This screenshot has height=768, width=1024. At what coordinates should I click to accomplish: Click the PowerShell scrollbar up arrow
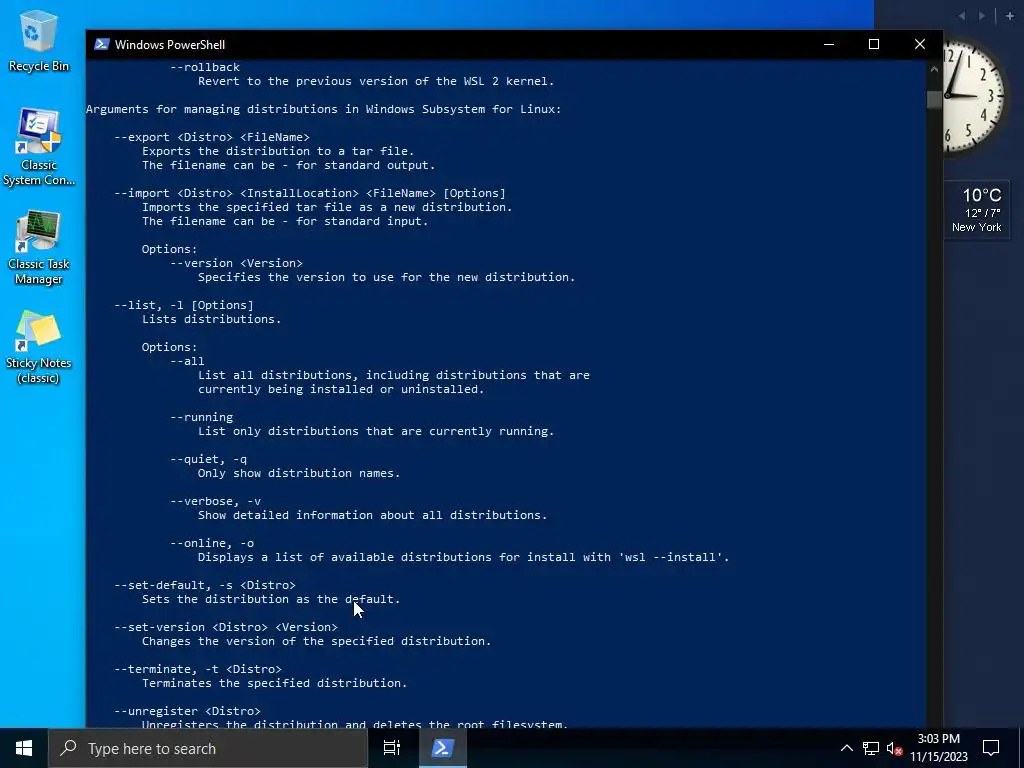[934, 69]
